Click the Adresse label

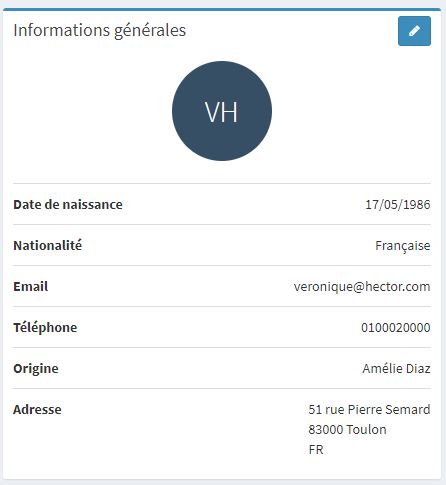37,410
